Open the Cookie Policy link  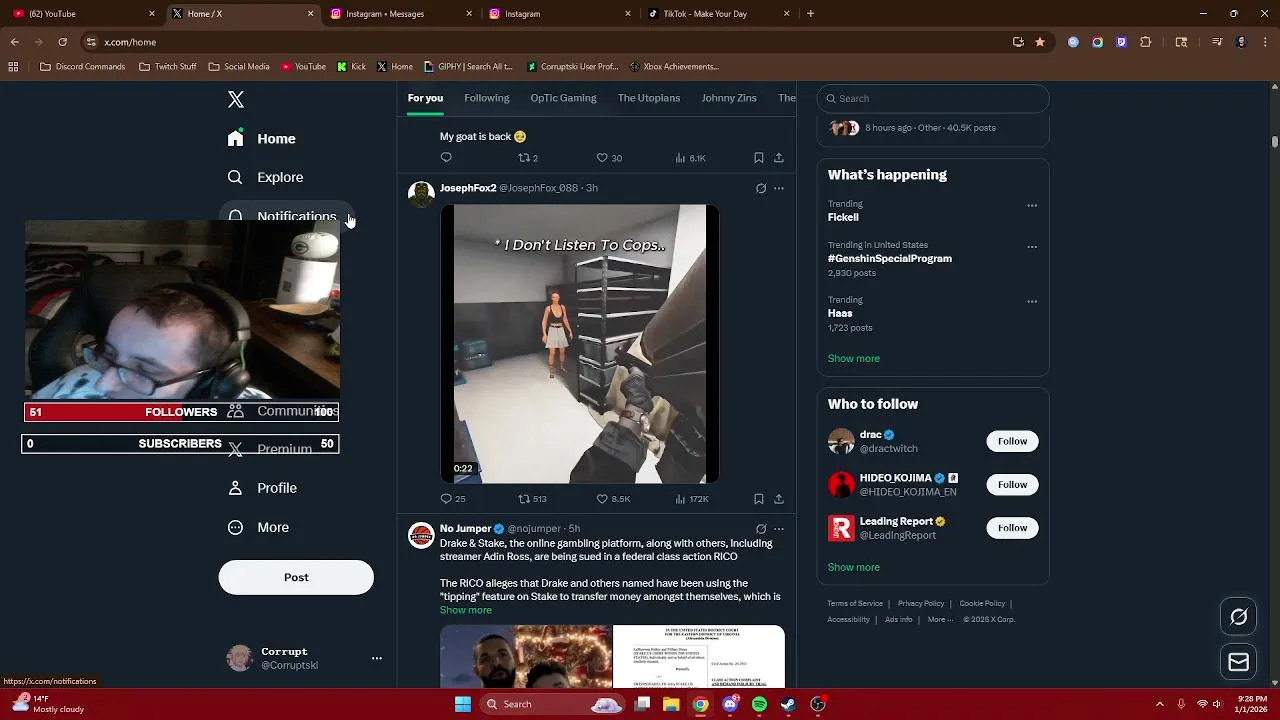pyautogui.click(x=982, y=603)
